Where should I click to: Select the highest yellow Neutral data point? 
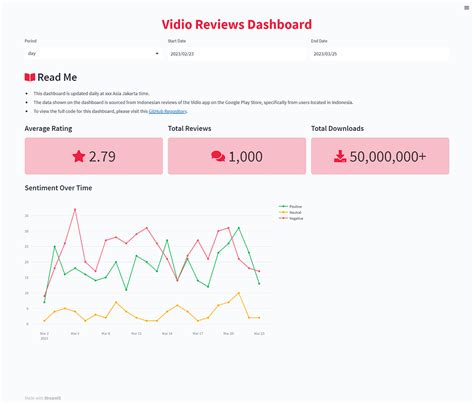click(x=239, y=293)
